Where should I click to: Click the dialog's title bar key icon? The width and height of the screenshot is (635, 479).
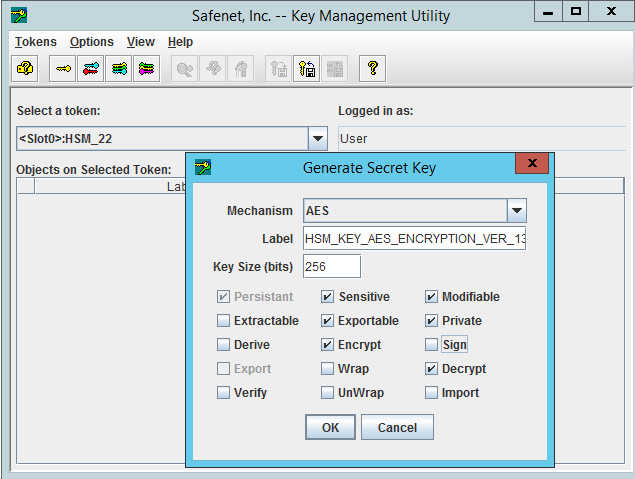pyautogui.click(x=202, y=167)
